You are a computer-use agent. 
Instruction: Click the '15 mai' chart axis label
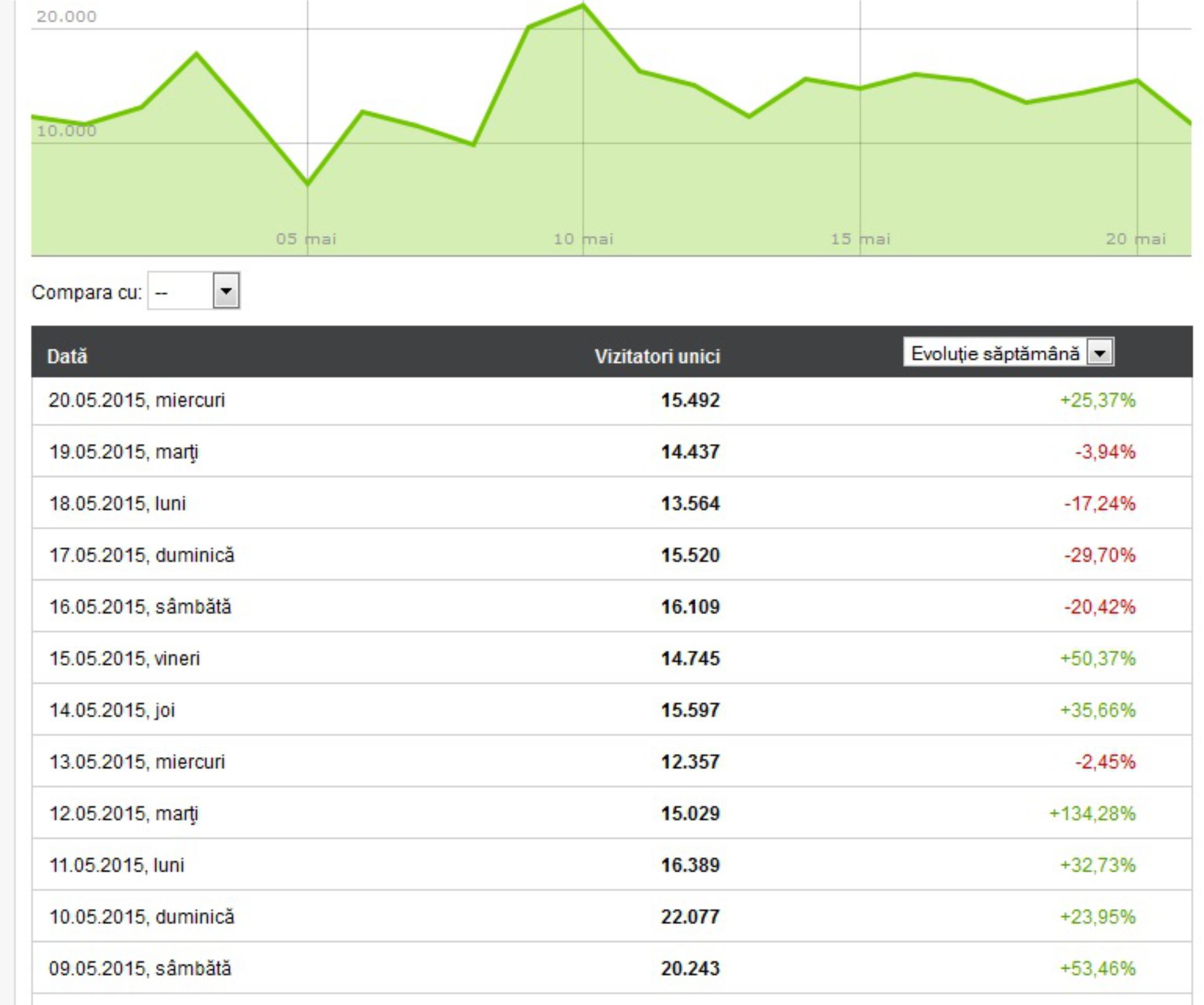[x=860, y=239]
